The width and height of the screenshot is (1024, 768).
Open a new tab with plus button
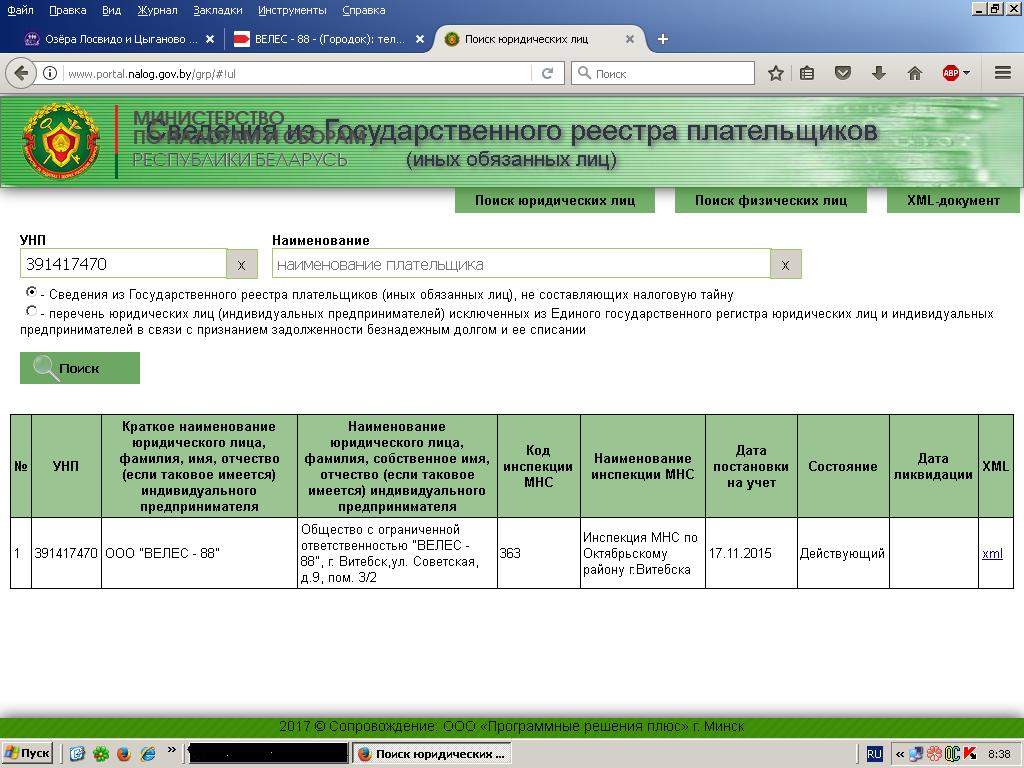662,39
